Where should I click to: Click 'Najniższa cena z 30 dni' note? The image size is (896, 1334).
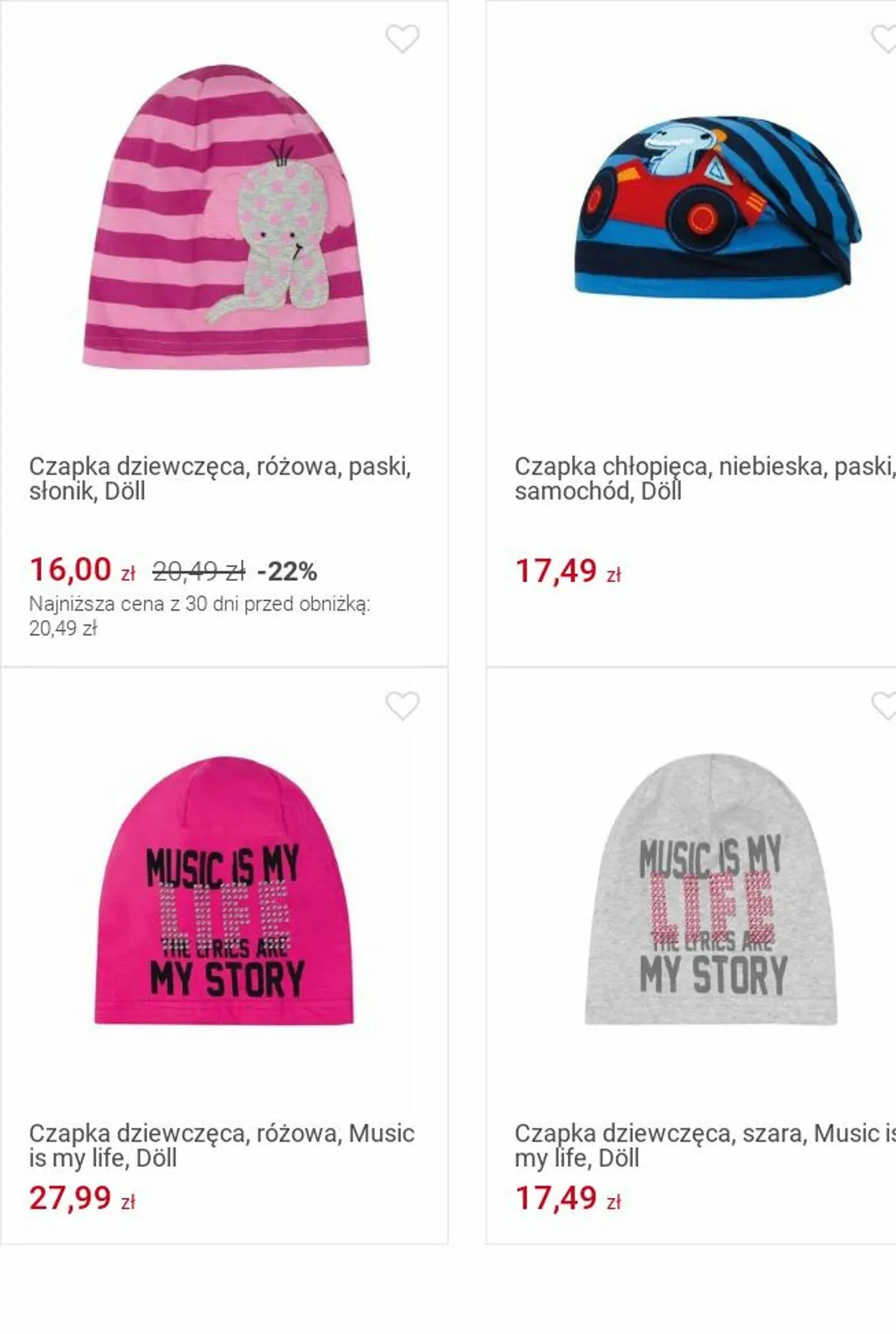(x=200, y=616)
